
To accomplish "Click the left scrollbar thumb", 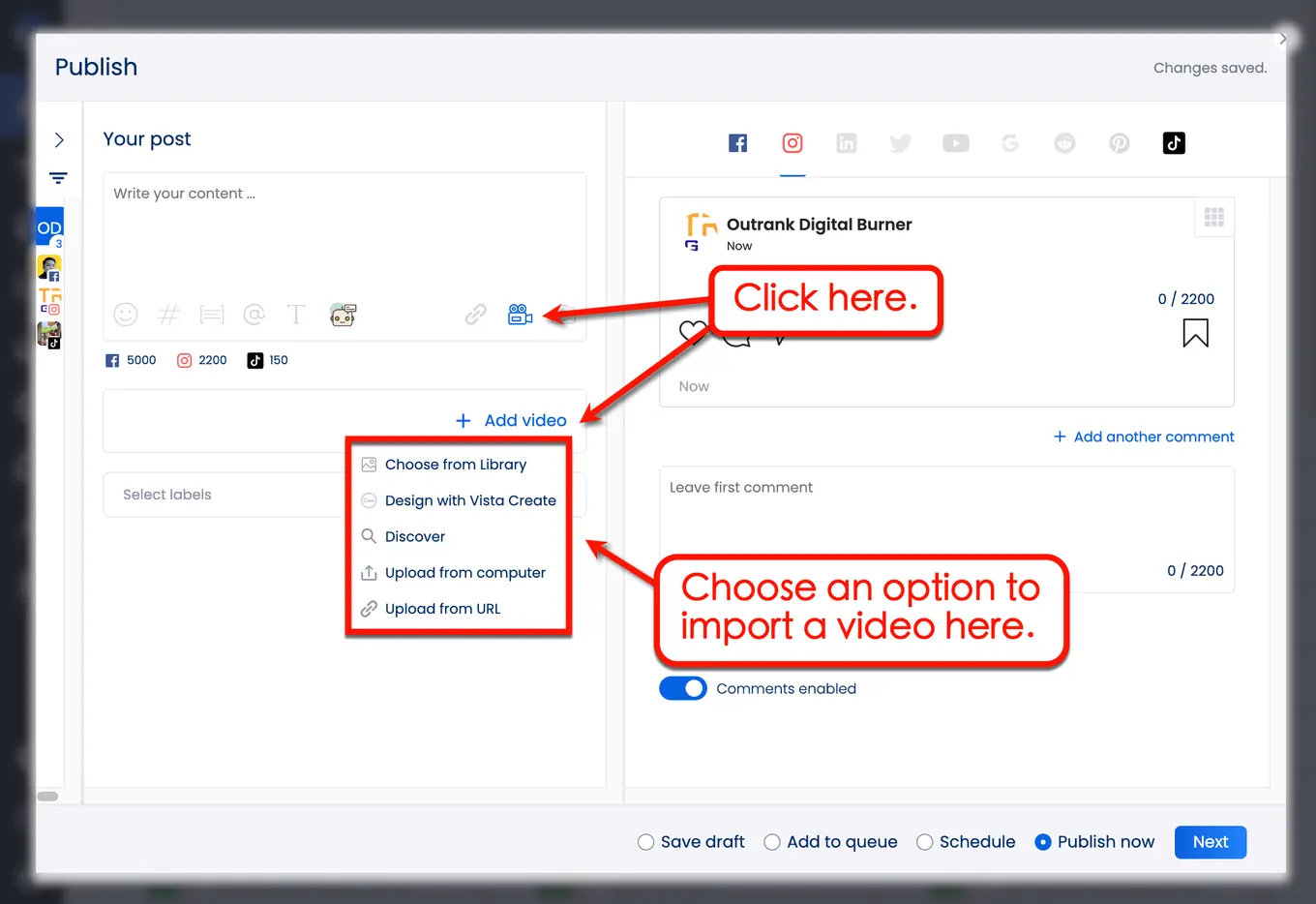I will click(47, 796).
